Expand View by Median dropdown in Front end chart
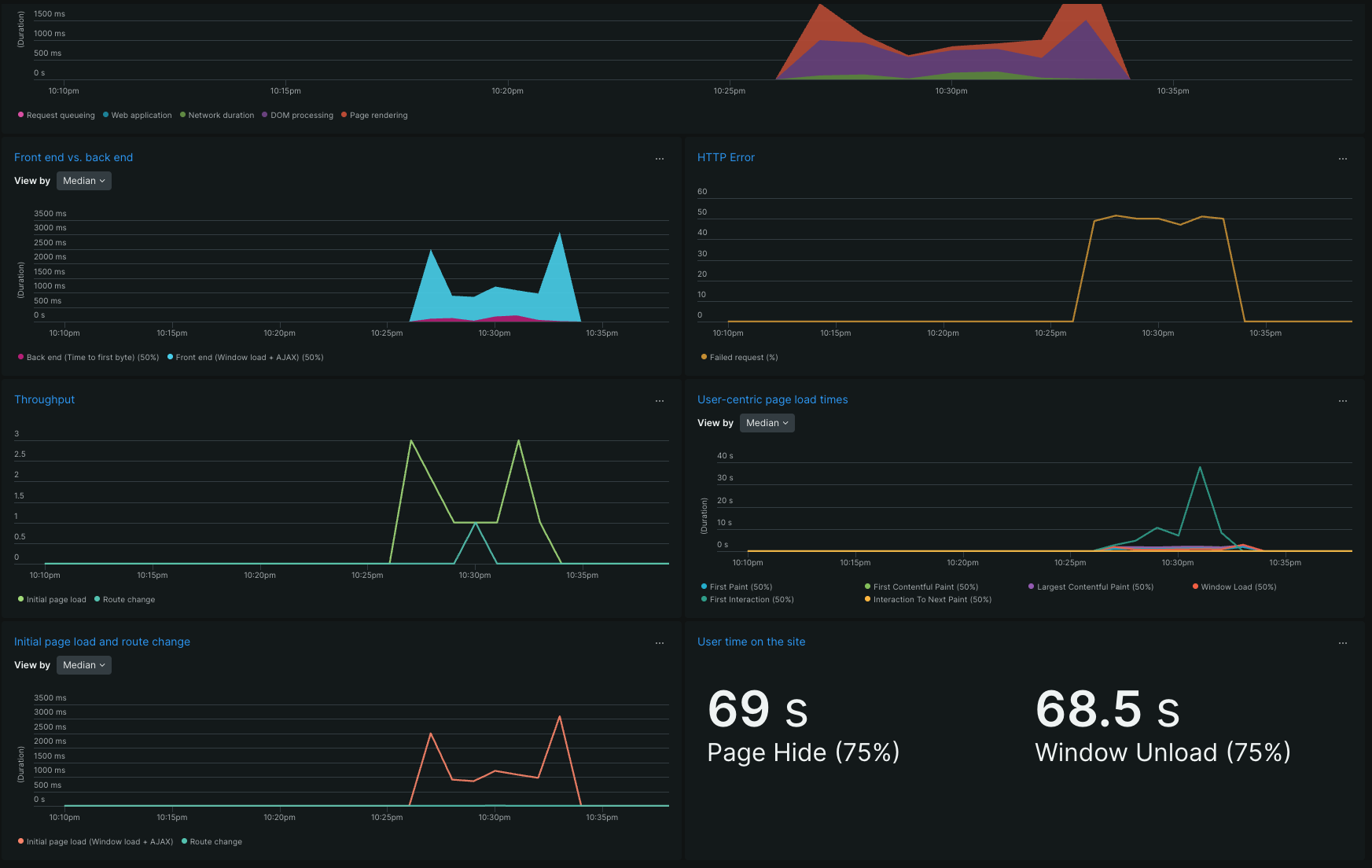 point(83,181)
